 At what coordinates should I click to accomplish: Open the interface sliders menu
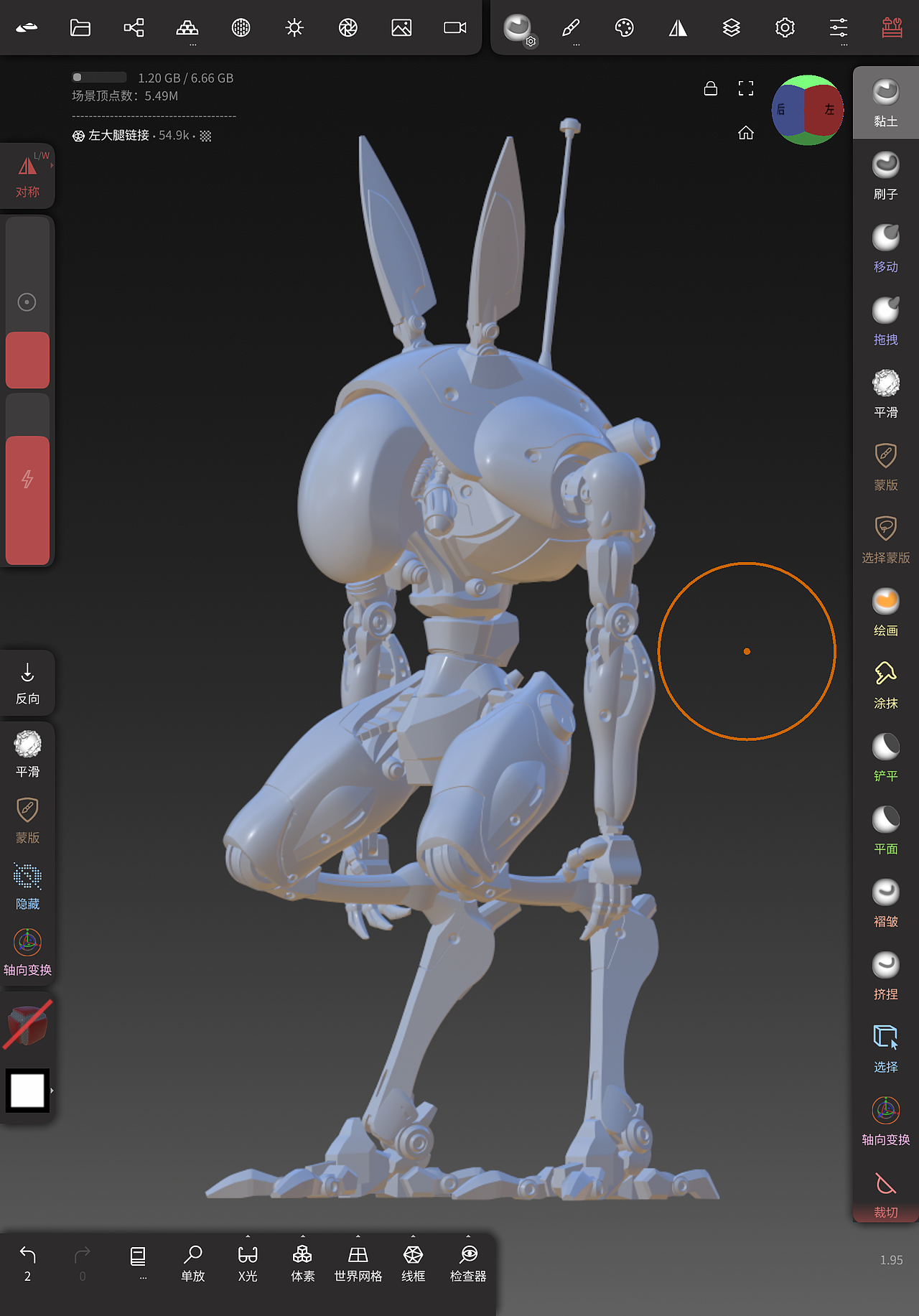839,28
